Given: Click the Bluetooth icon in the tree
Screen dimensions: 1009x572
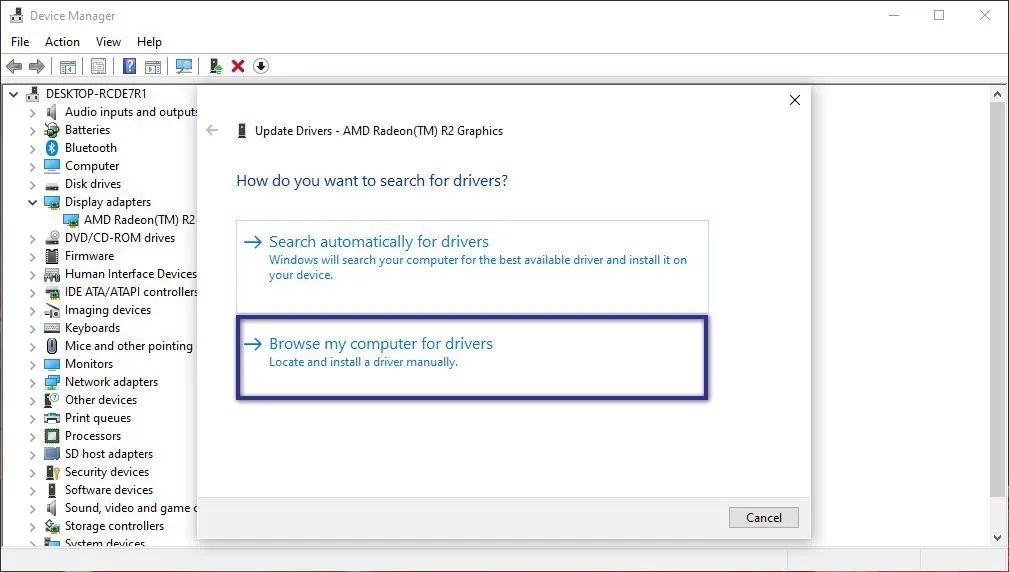Looking at the screenshot, I should click(51, 148).
